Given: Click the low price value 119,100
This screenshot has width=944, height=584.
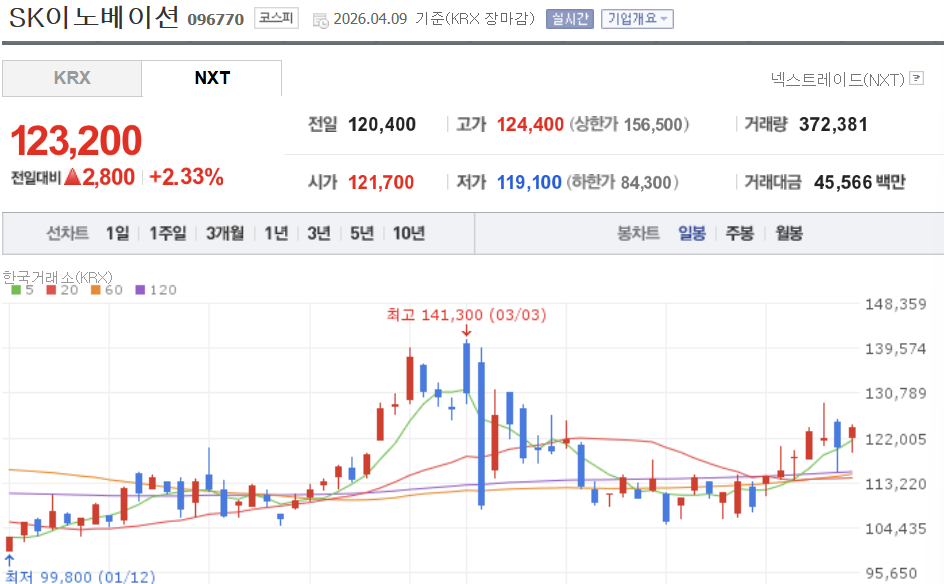Looking at the screenshot, I should 529,182.
